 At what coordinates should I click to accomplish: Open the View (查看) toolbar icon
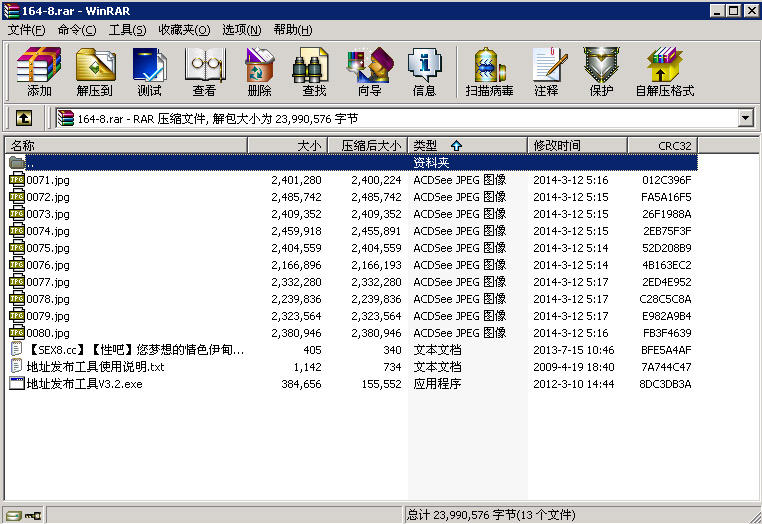[x=204, y=71]
